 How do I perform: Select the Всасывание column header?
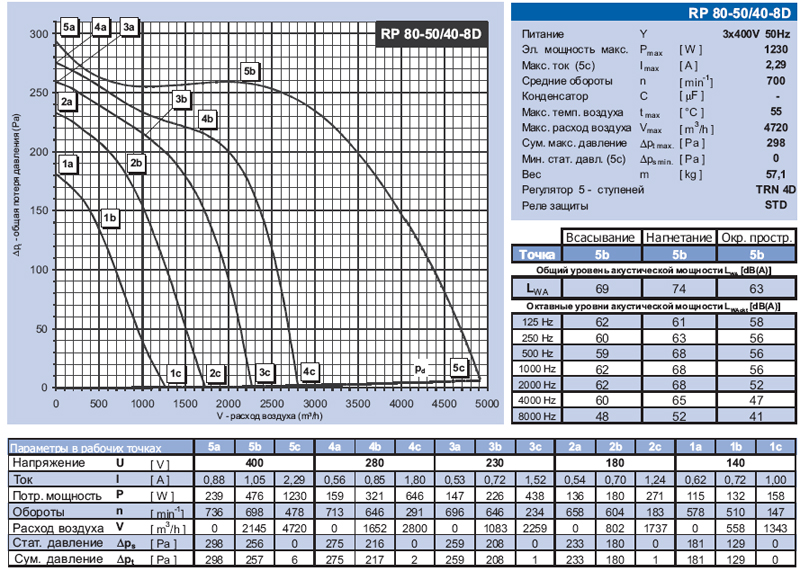coord(600,237)
